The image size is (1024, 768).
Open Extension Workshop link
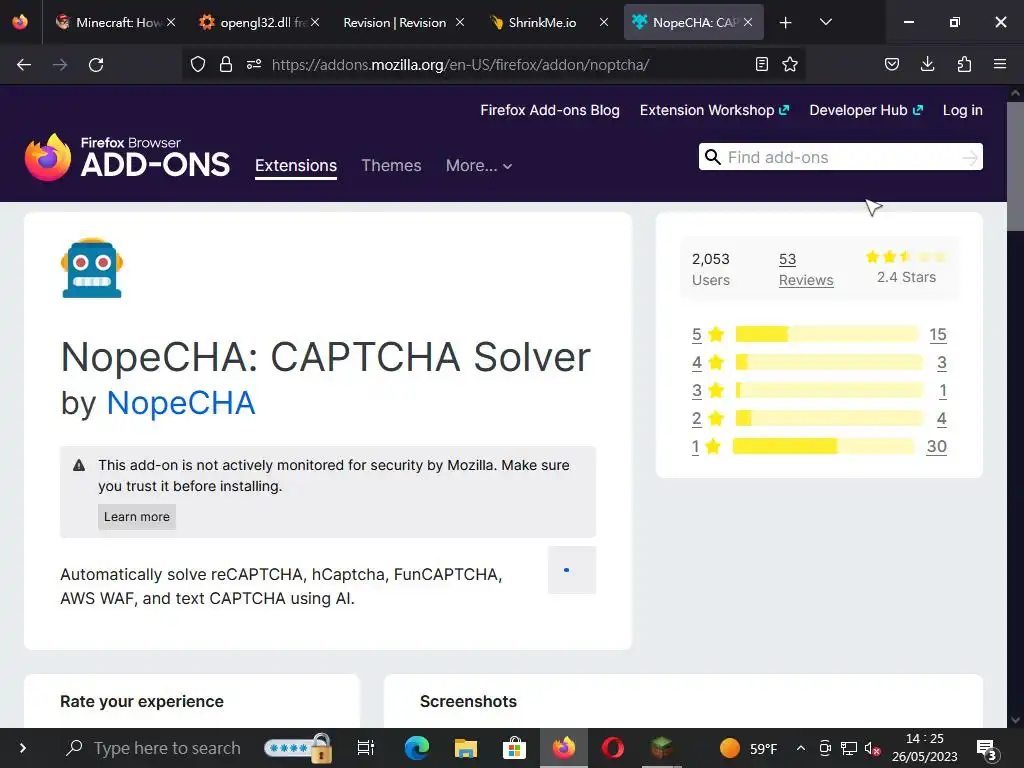(714, 110)
